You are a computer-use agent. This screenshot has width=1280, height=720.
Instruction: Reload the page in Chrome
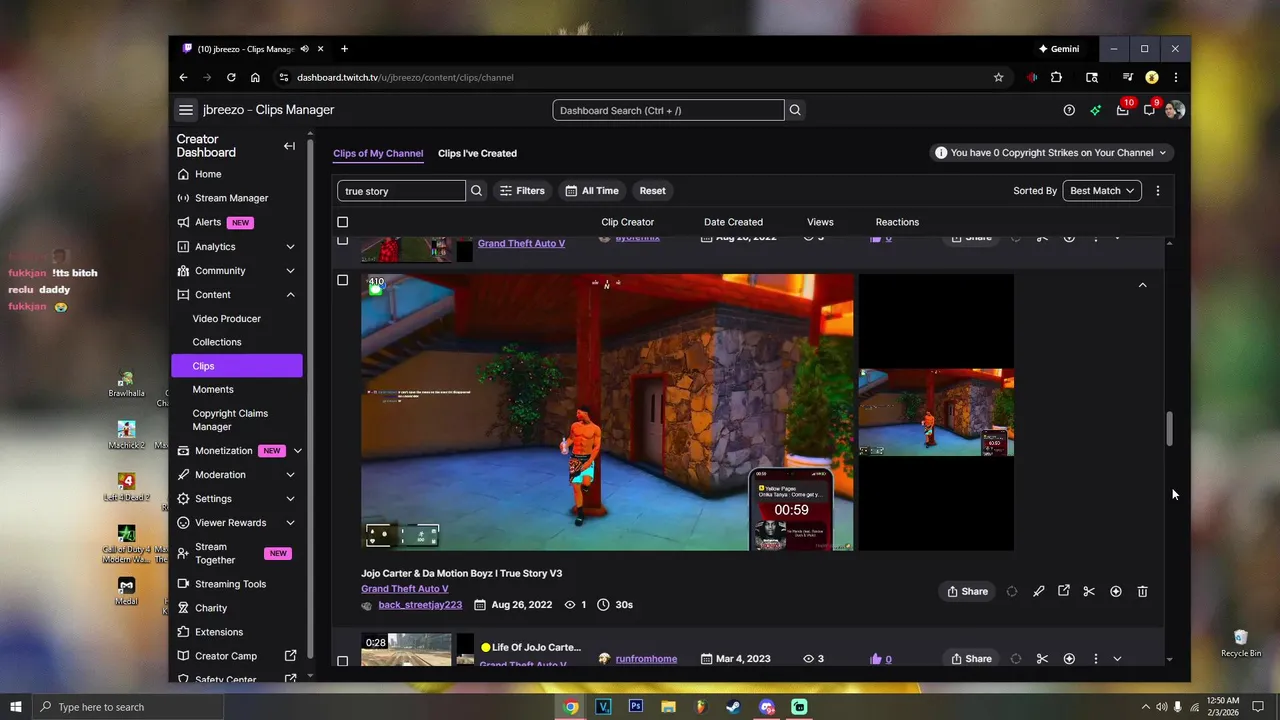click(231, 77)
